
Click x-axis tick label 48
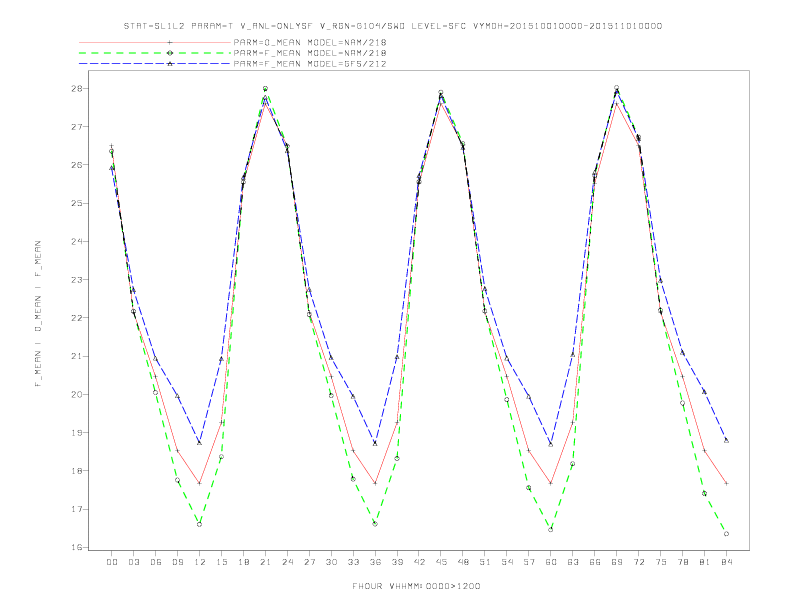point(463,562)
